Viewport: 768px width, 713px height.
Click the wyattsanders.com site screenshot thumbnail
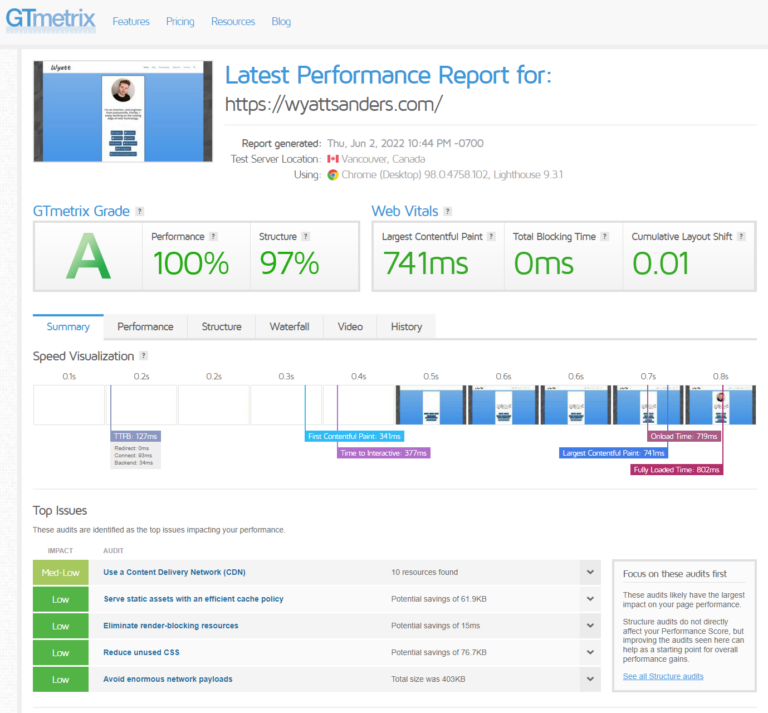coord(123,111)
